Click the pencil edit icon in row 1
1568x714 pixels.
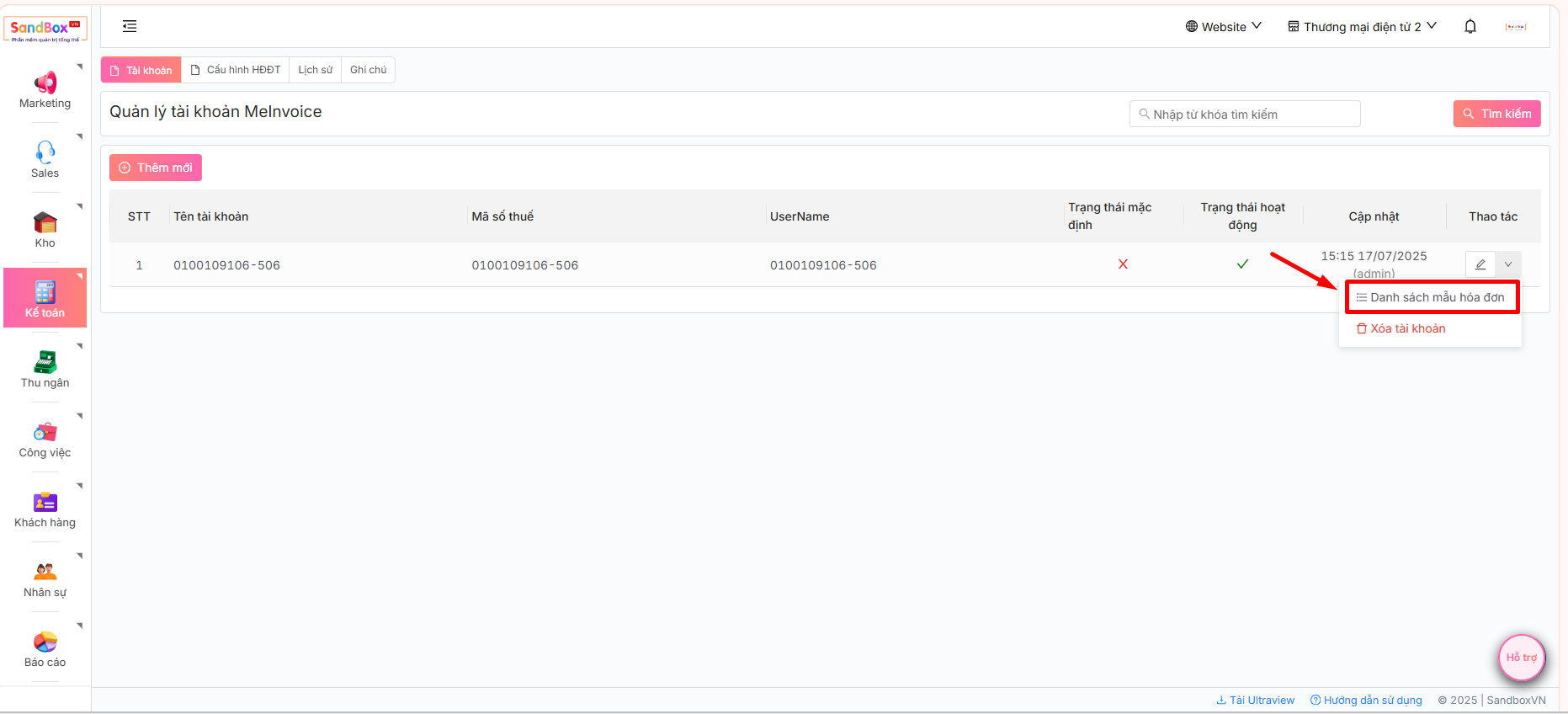click(x=1480, y=264)
